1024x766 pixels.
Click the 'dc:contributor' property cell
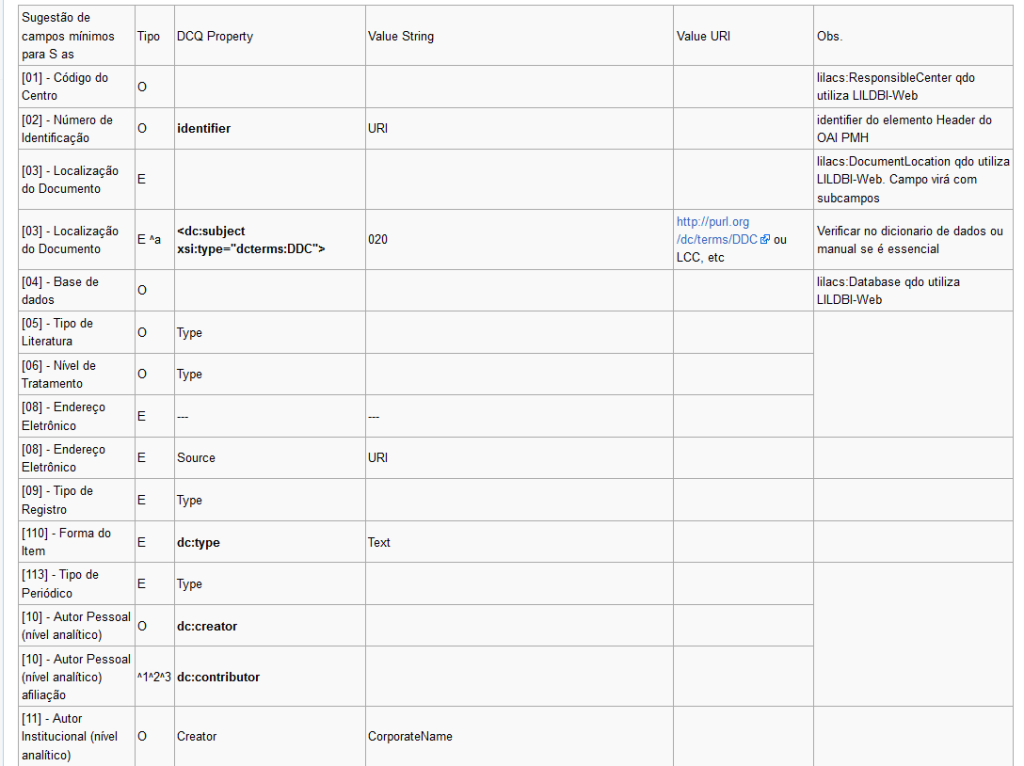pyautogui.click(x=270, y=677)
